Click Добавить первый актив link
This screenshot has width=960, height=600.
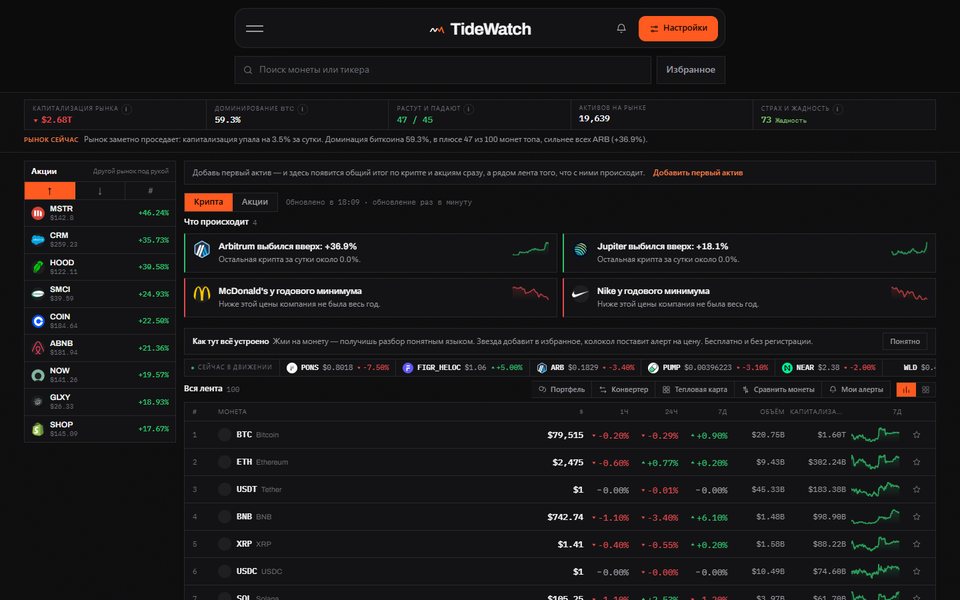pos(697,173)
